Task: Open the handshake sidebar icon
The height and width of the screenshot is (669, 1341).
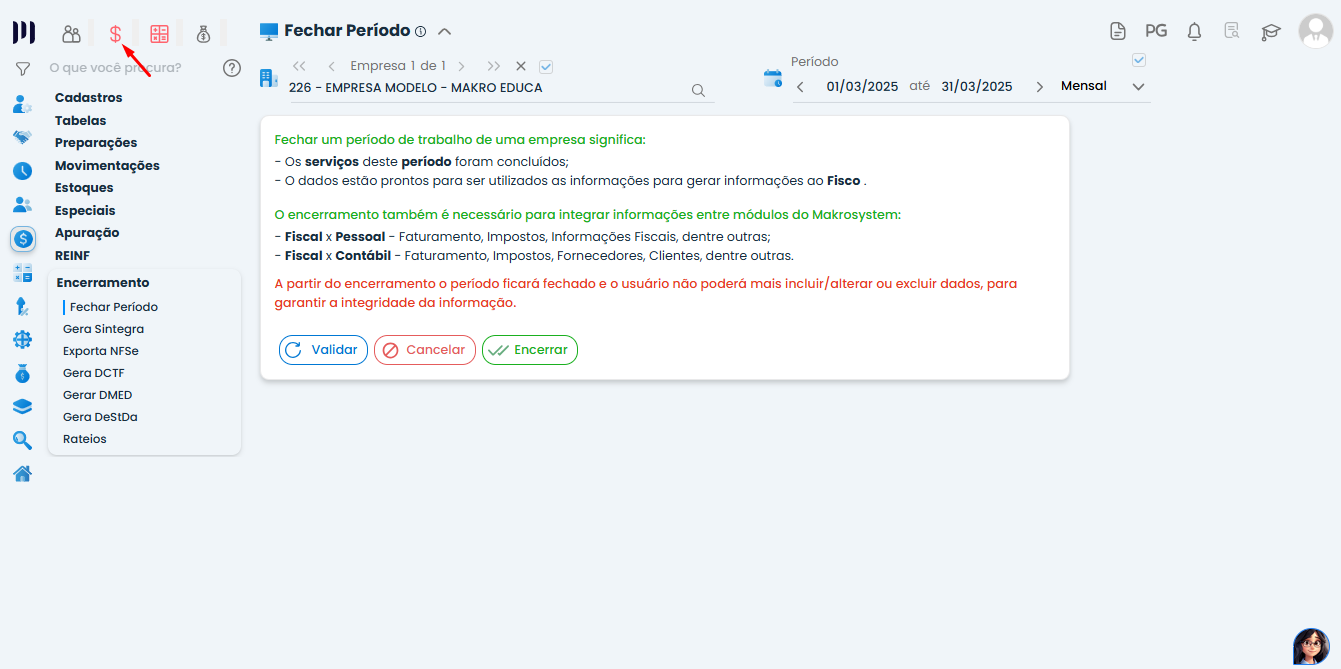Action: [22, 137]
